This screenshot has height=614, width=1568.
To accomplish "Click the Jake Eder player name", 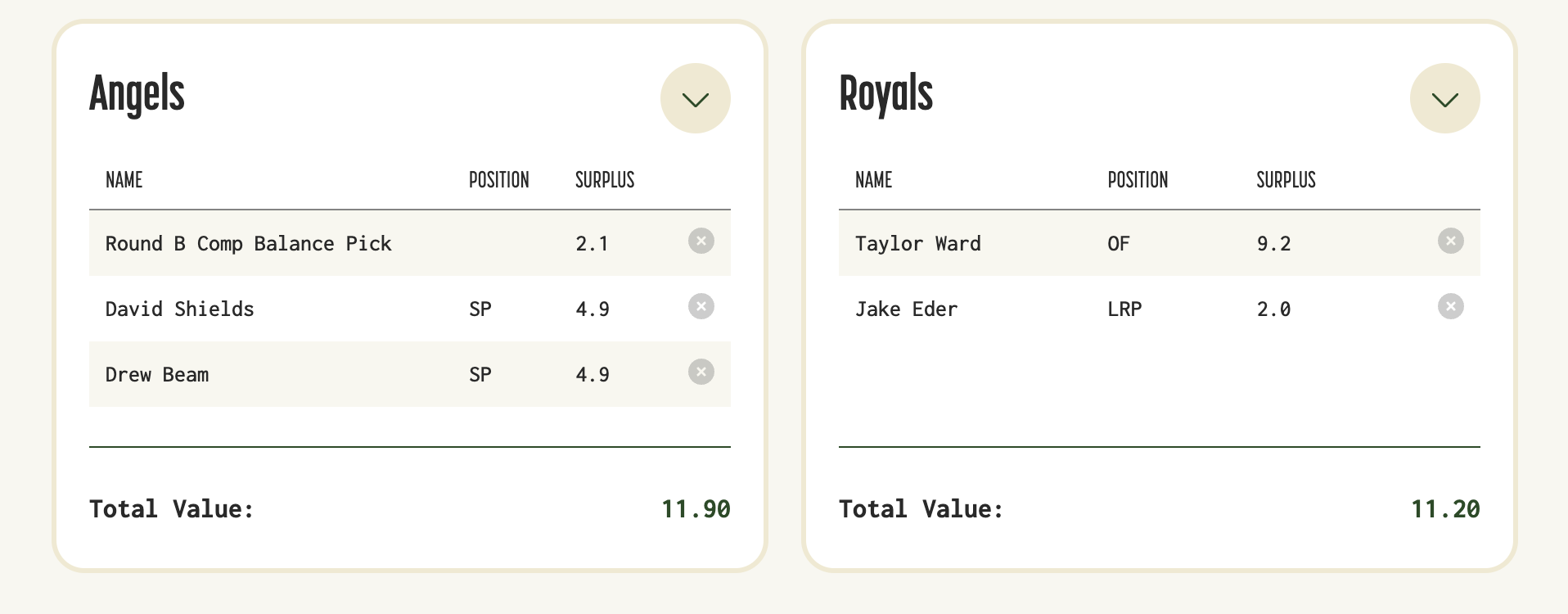I will pos(906,309).
